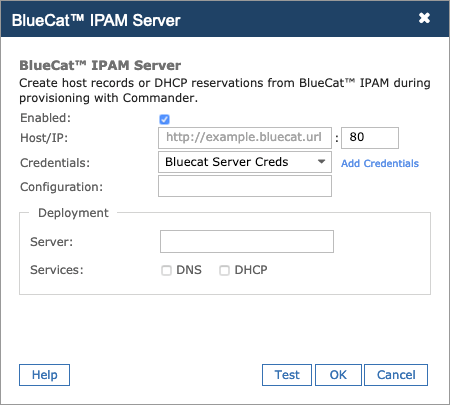The image size is (450, 405).
Task: Open Help for this dialog
Action: click(x=44, y=375)
